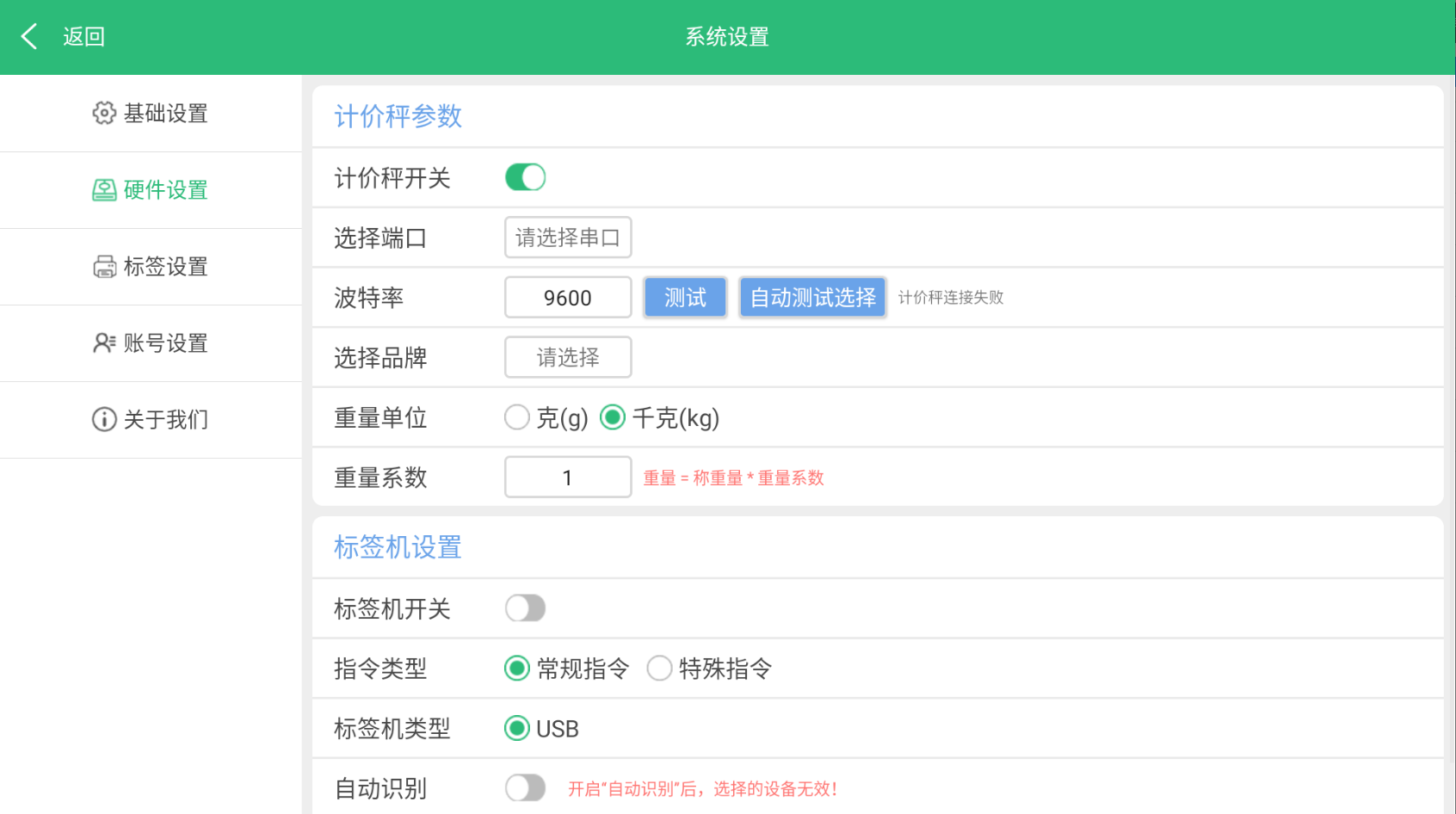Click the info icon for 关于我们

(104, 420)
